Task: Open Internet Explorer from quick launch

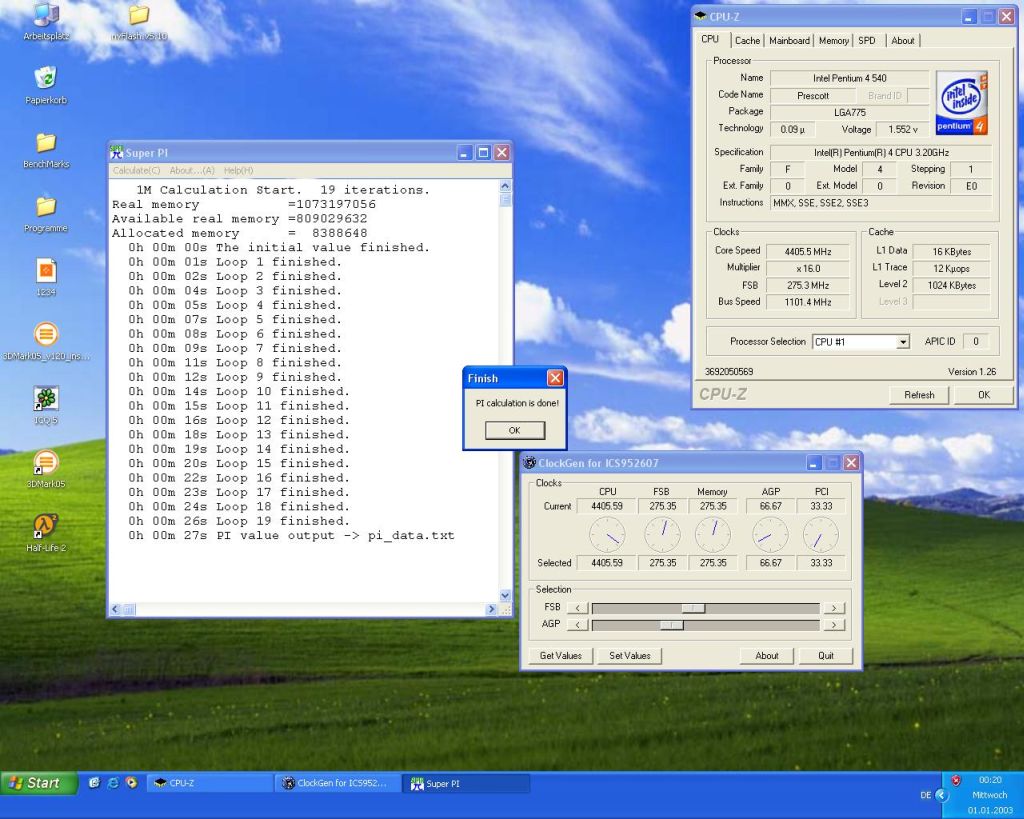Action: click(x=113, y=782)
